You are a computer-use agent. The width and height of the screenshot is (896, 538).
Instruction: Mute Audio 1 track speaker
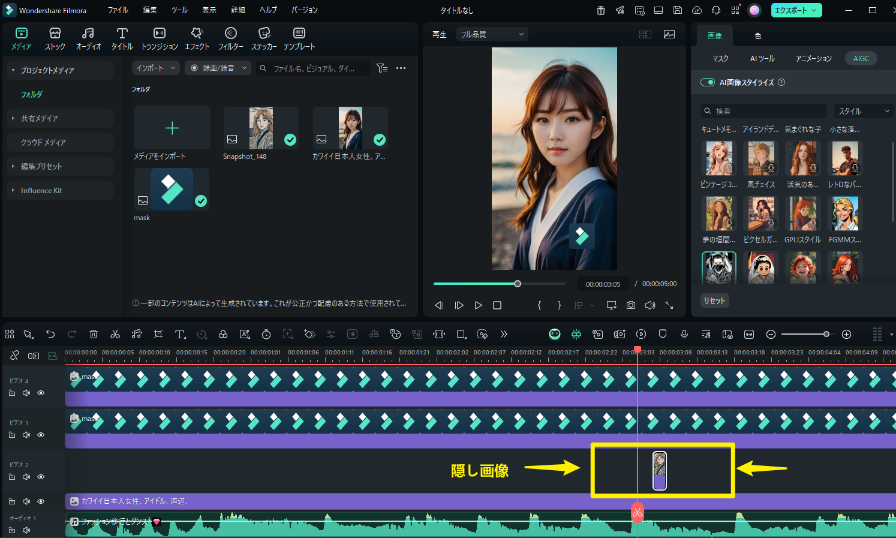tap(26, 530)
